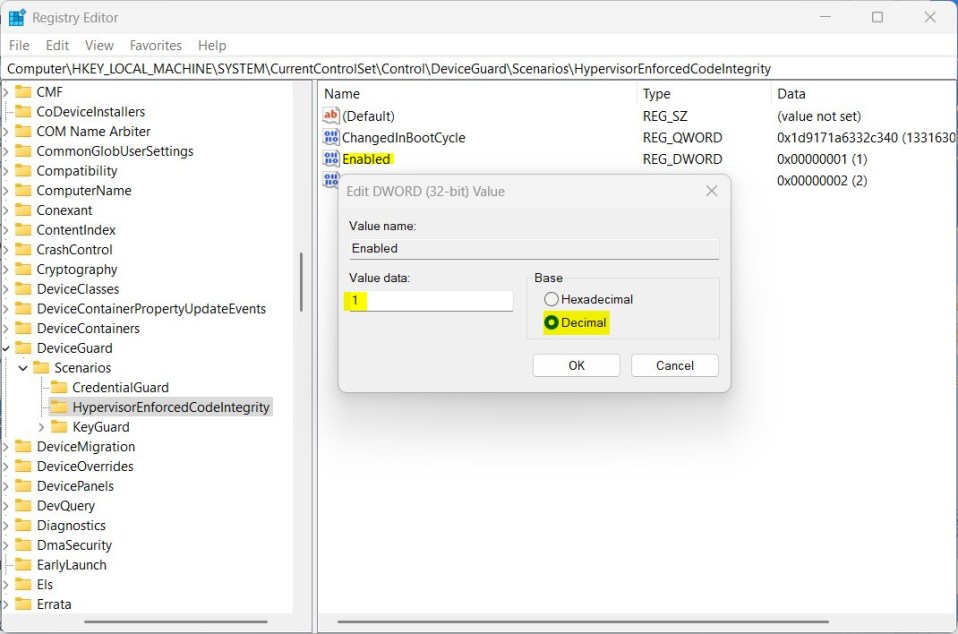Click the CMF folder icon
The image size is (958, 634).
pyautogui.click(x=23, y=92)
